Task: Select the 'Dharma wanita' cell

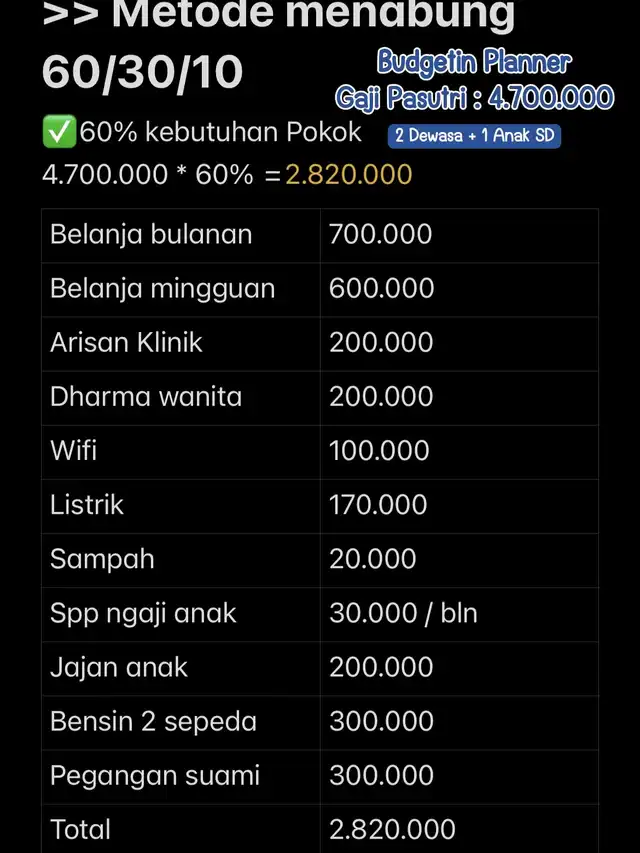Action: point(181,398)
